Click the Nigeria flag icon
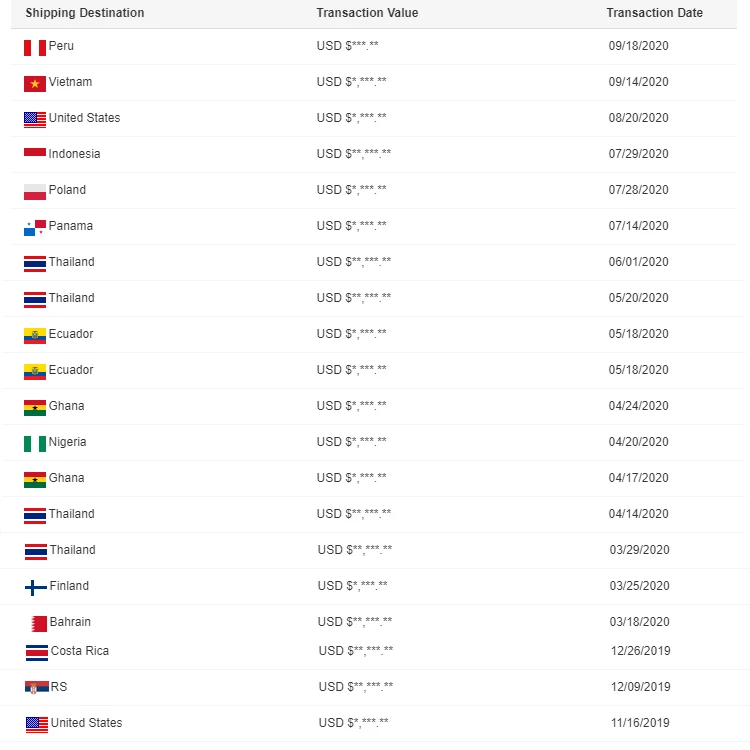The width and height of the screenshot is (750, 750). click(35, 443)
